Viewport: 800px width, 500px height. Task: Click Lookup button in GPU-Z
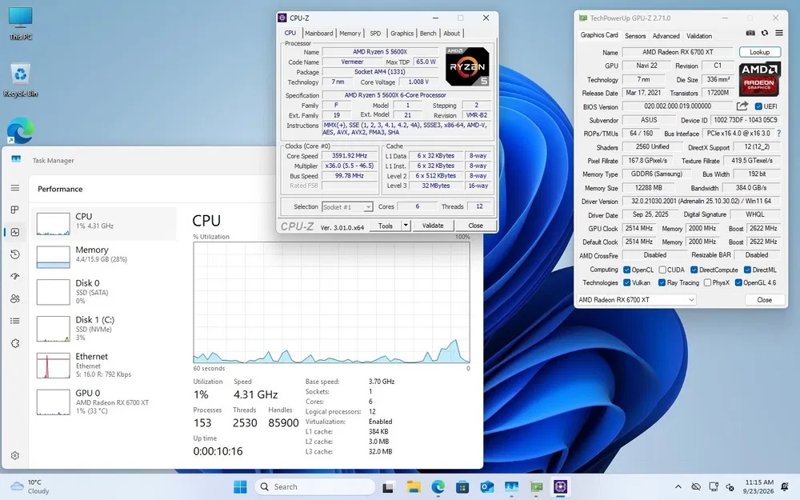coord(759,52)
